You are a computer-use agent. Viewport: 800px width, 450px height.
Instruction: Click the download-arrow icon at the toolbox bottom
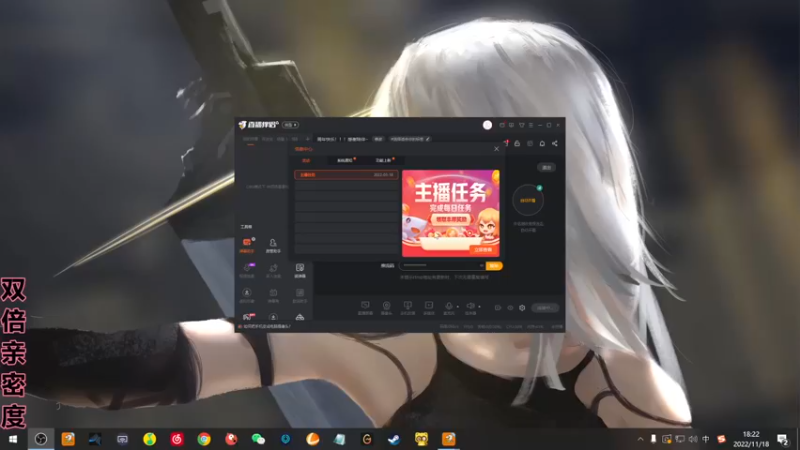(273, 317)
